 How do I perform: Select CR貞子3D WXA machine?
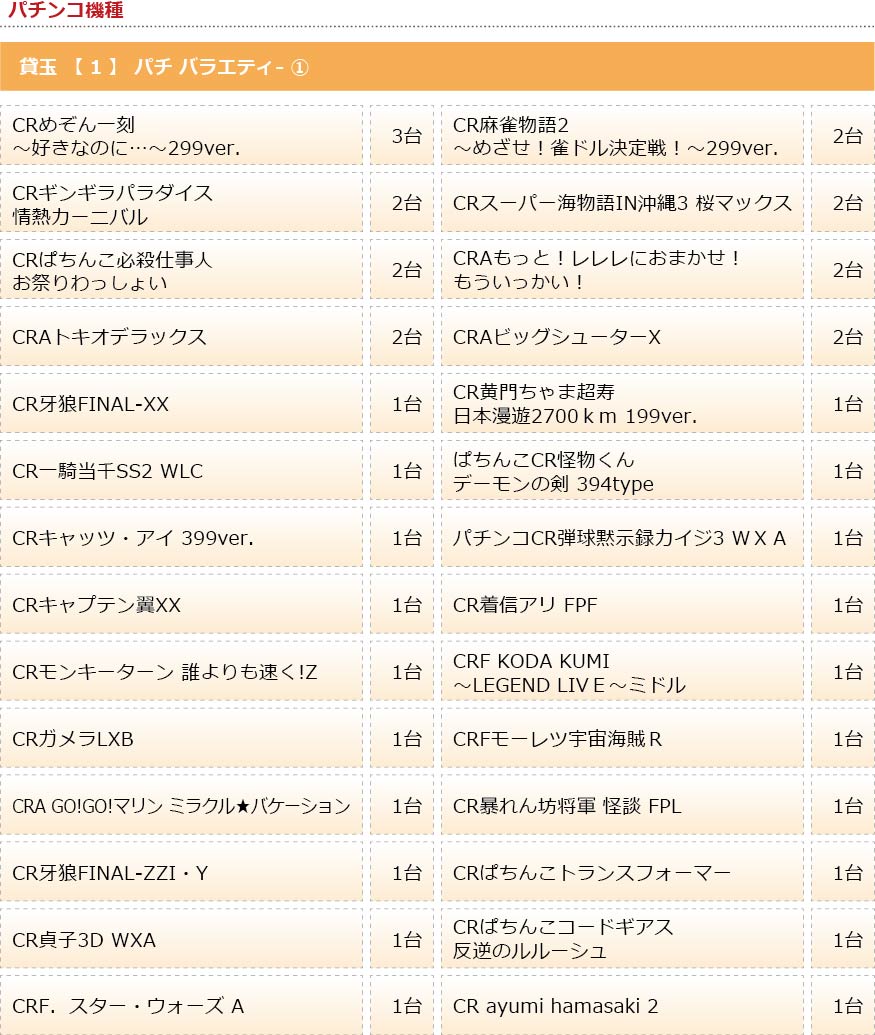tap(181, 939)
